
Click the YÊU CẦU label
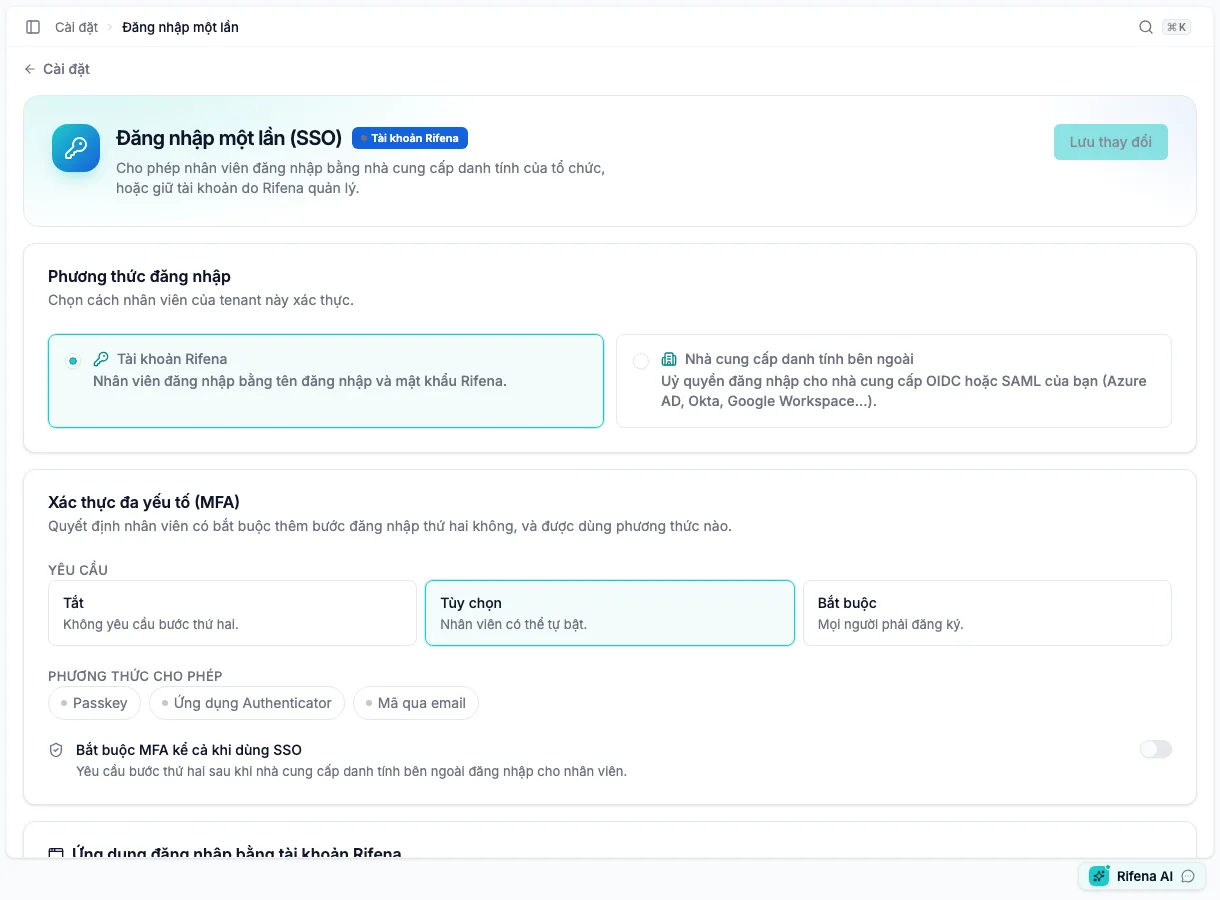[x=78, y=570]
